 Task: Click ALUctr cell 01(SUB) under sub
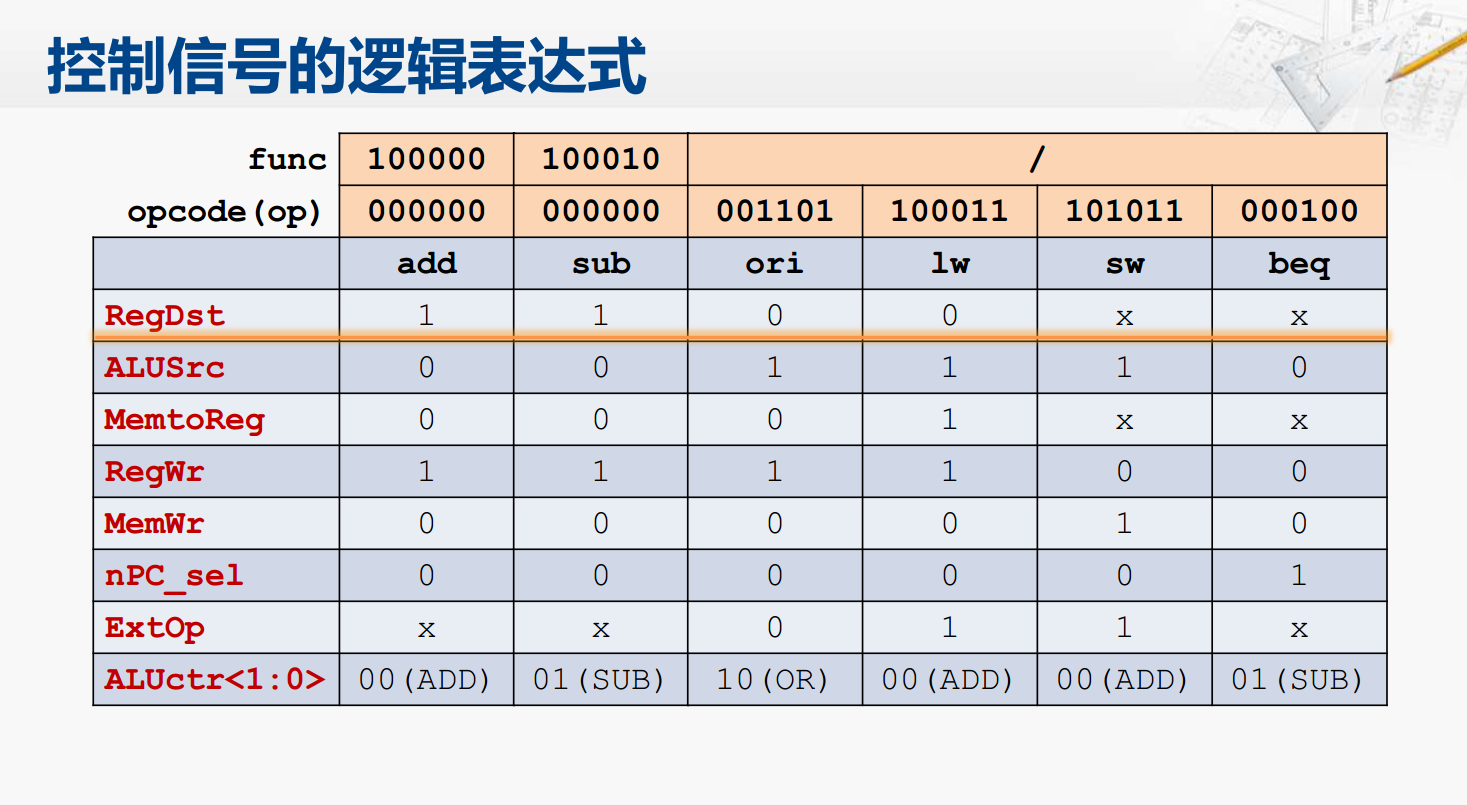pos(601,680)
